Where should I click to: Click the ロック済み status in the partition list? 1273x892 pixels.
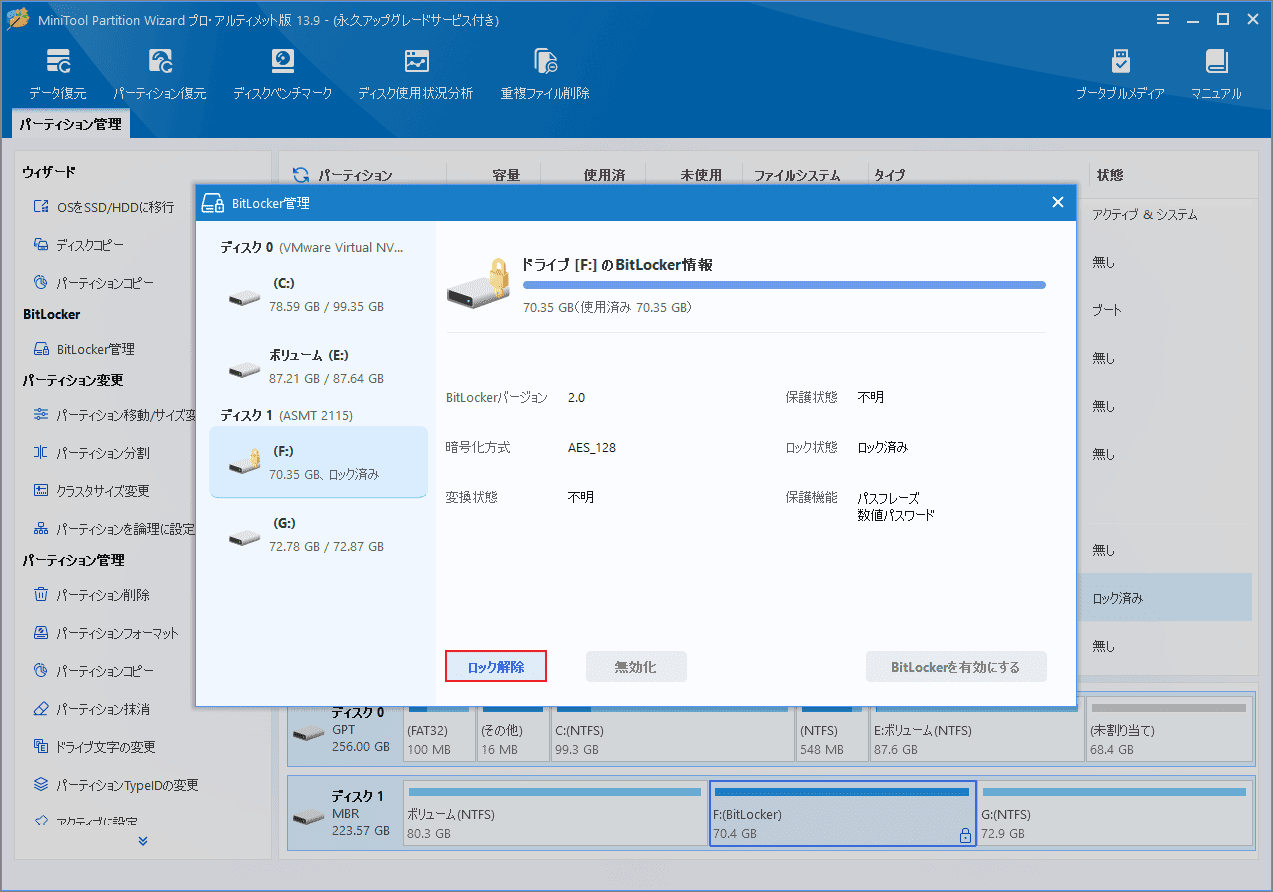click(x=1118, y=598)
